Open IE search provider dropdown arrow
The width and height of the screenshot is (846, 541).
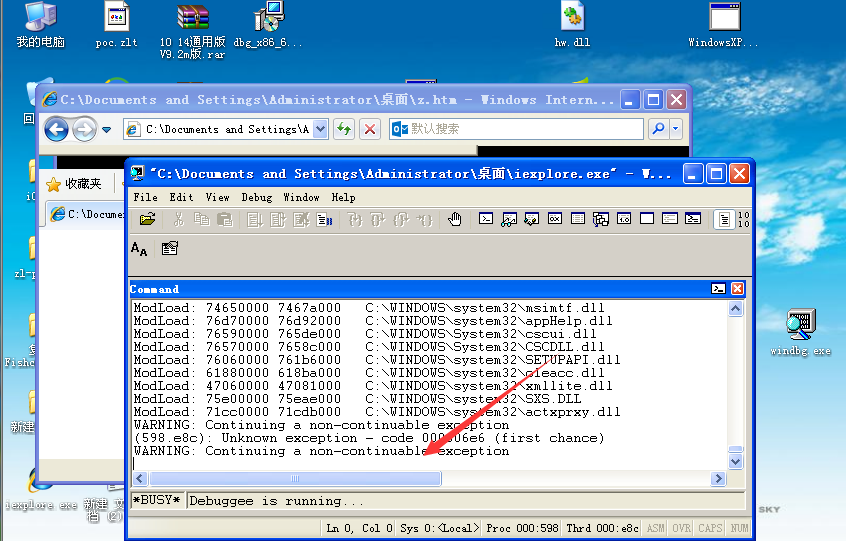coord(676,129)
